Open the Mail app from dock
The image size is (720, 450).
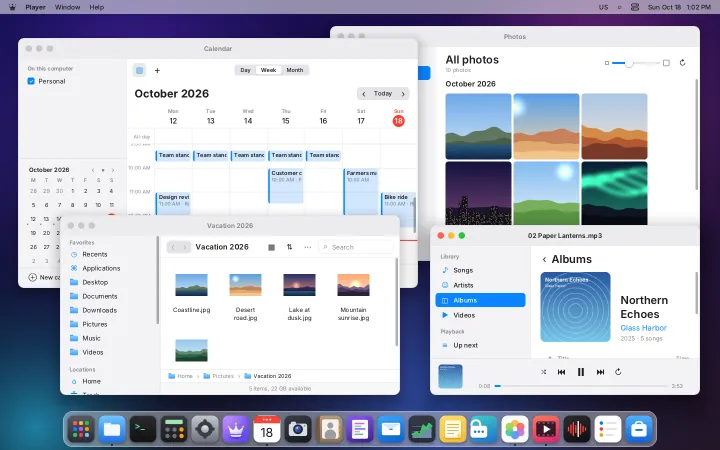(x=391, y=429)
